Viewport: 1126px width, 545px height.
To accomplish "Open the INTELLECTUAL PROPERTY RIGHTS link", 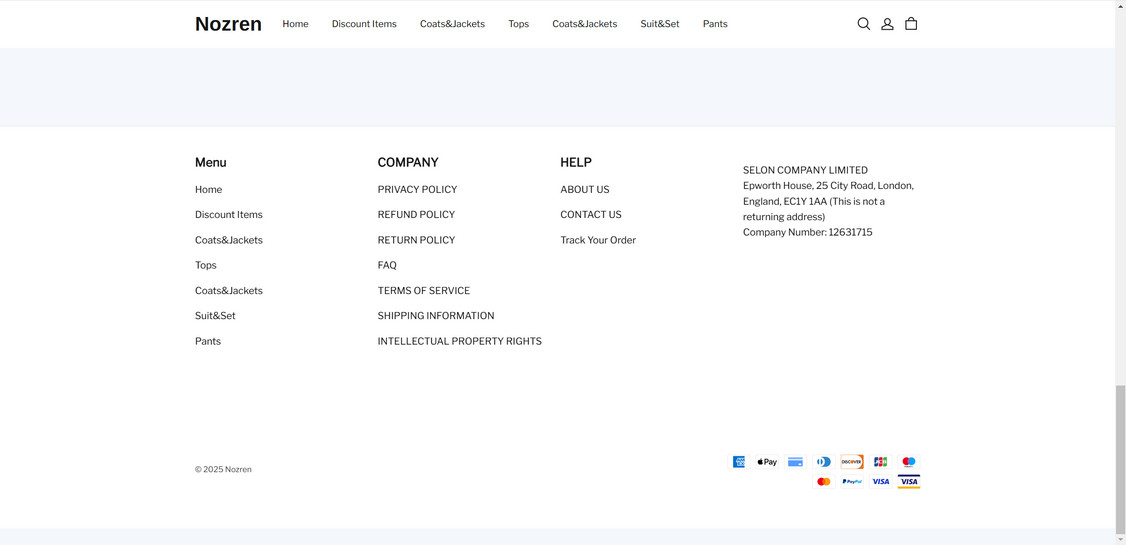I will tap(460, 341).
